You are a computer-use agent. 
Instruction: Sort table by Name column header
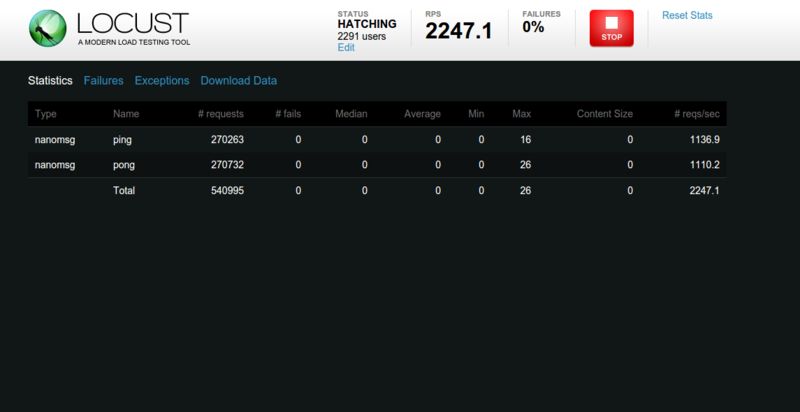[126, 114]
